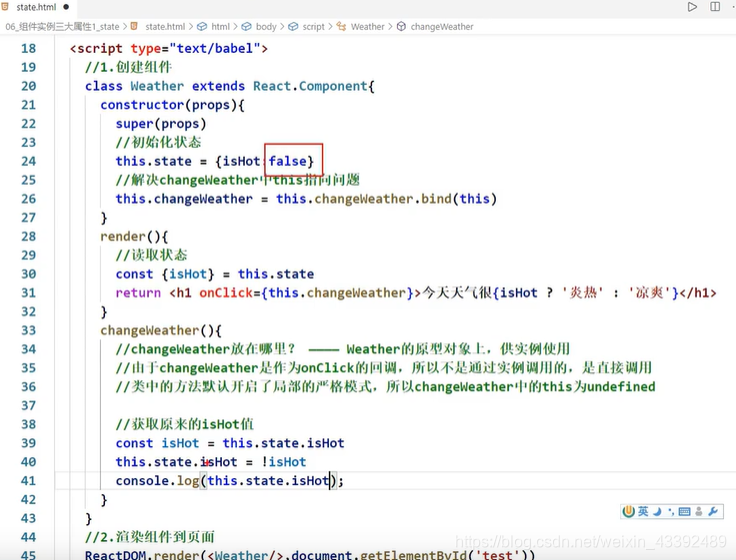This screenshot has width=736, height=560.
Task: Select the state.html editor tab
Action: pos(36,7)
